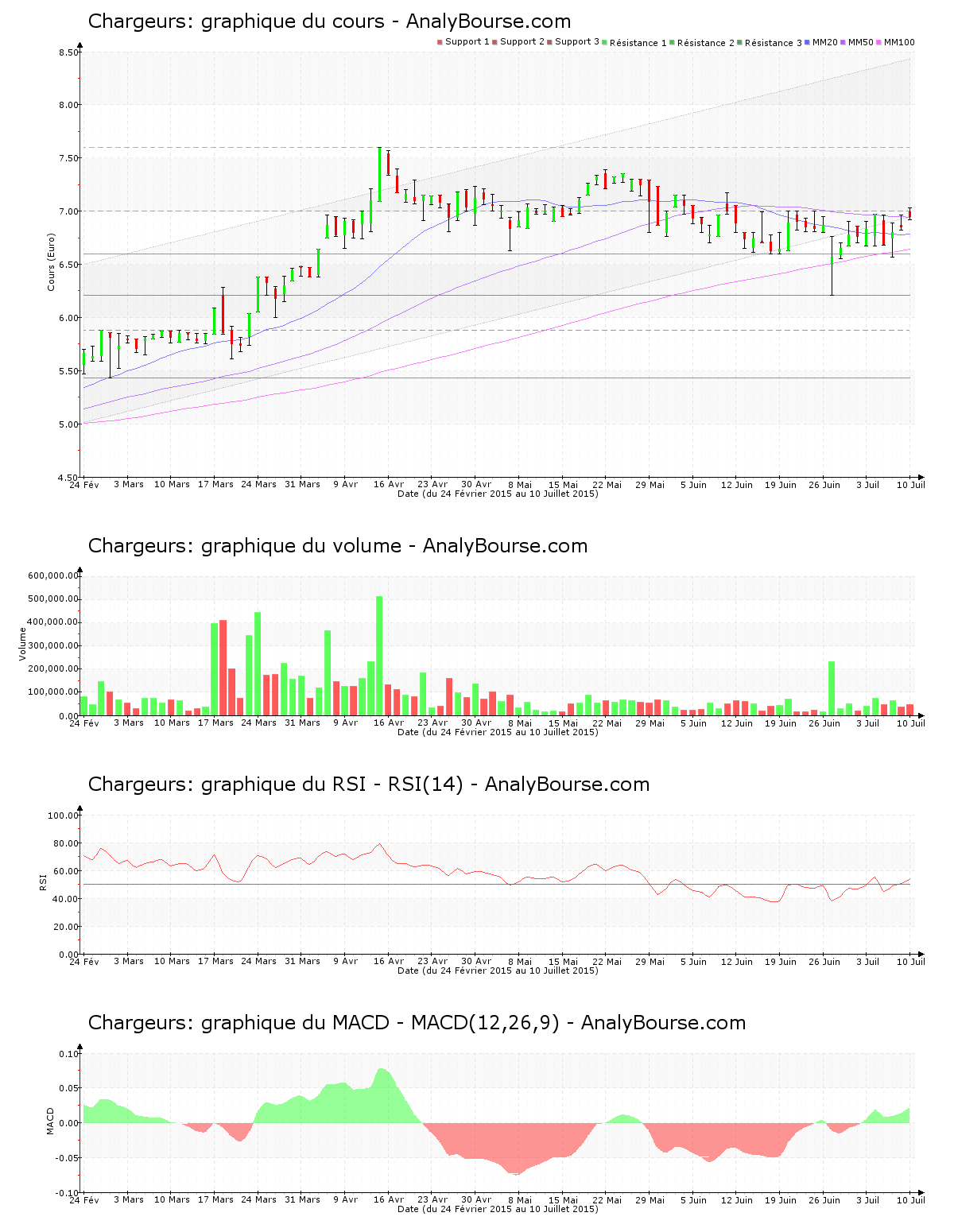Click '26 Juin' date on volume chart
The height and width of the screenshot is (1232, 954).
point(824,723)
